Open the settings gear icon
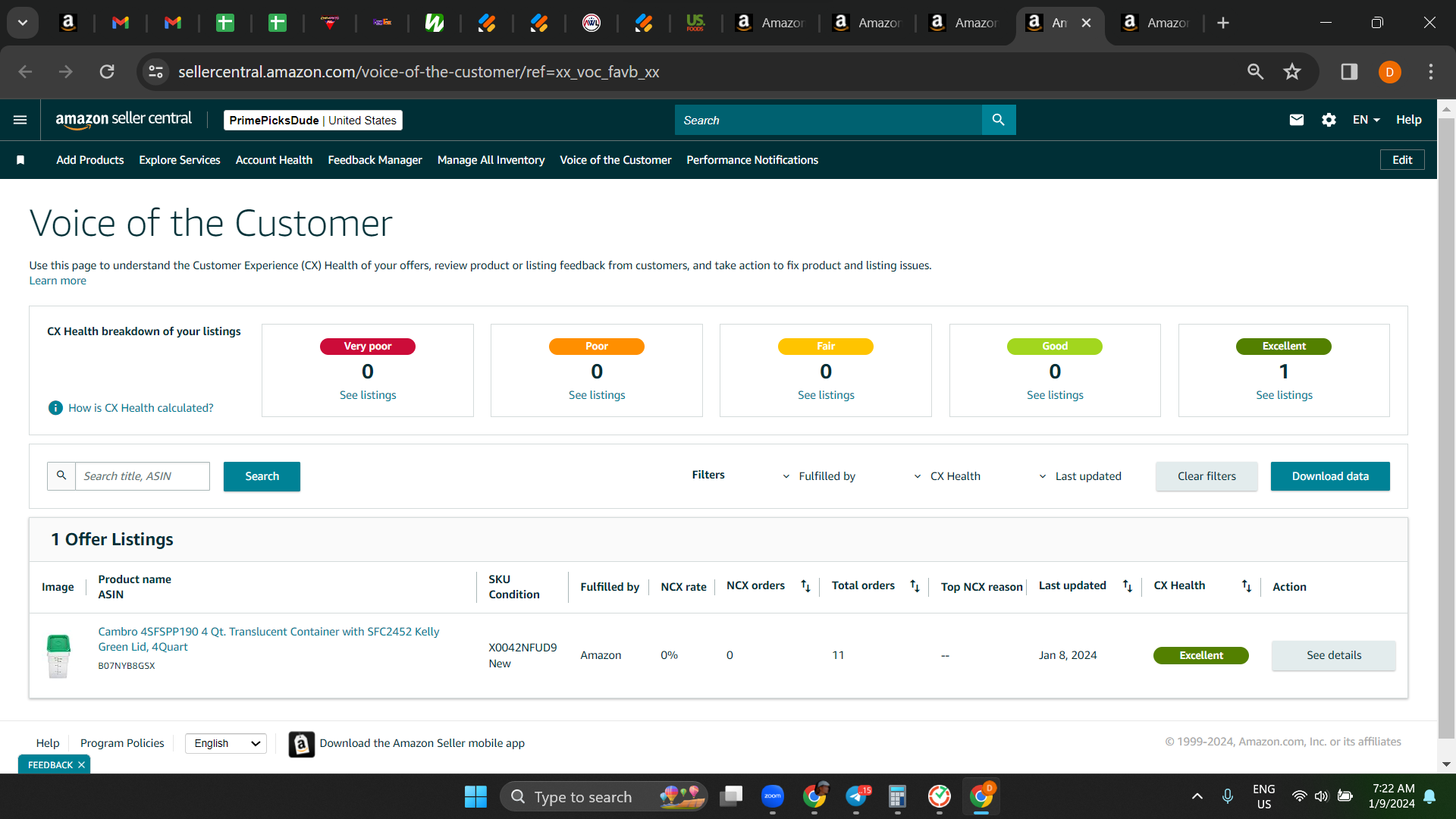This screenshot has width=1456, height=819. [x=1329, y=120]
